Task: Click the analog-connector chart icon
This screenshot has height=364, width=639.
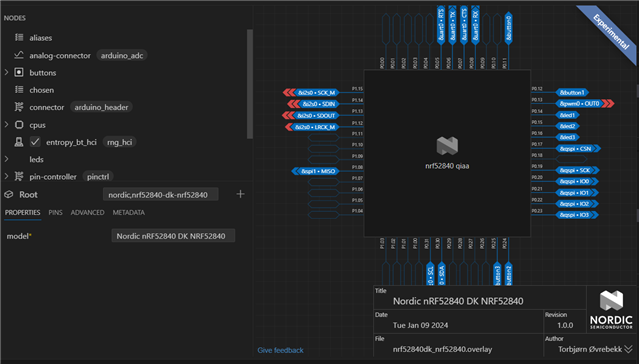Action: point(19,55)
